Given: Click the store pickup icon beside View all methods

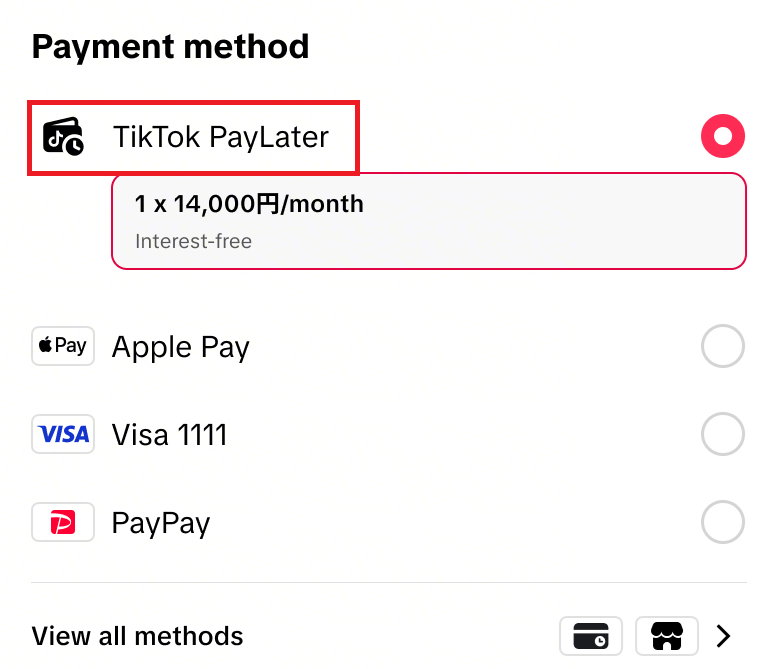Looking at the screenshot, I should coord(667,636).
